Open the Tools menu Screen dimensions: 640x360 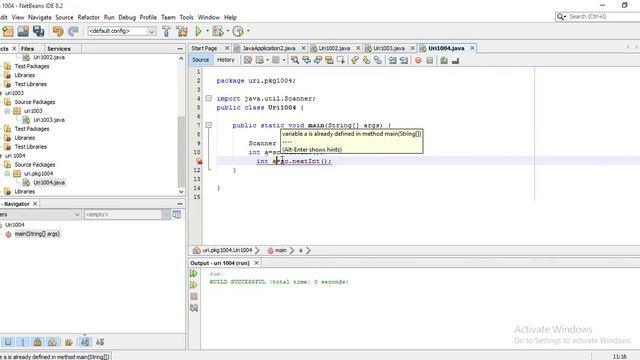pos(187,17)
